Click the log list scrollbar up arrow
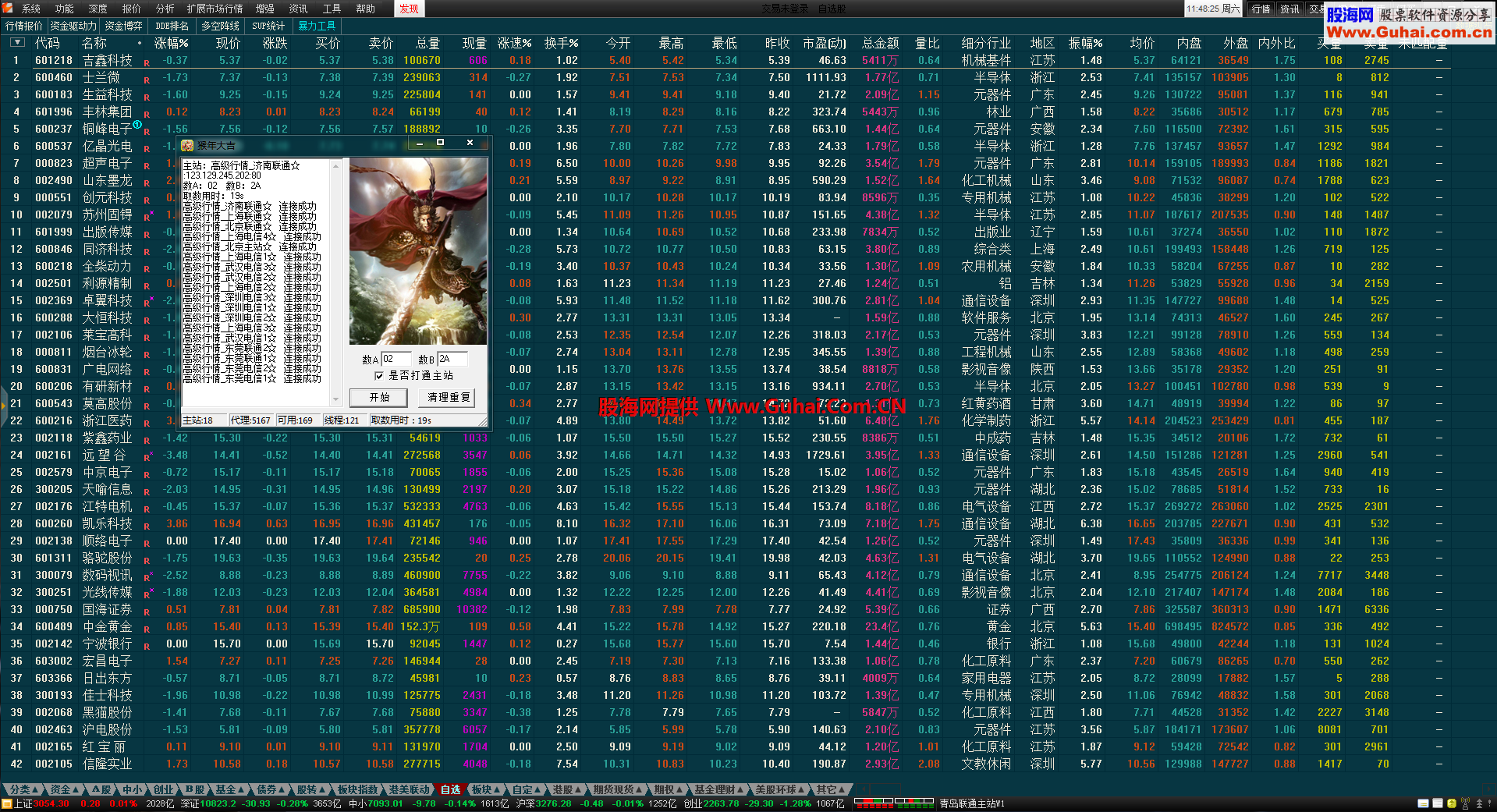This screenshot has width=1497, height=812. pos(336,165)
